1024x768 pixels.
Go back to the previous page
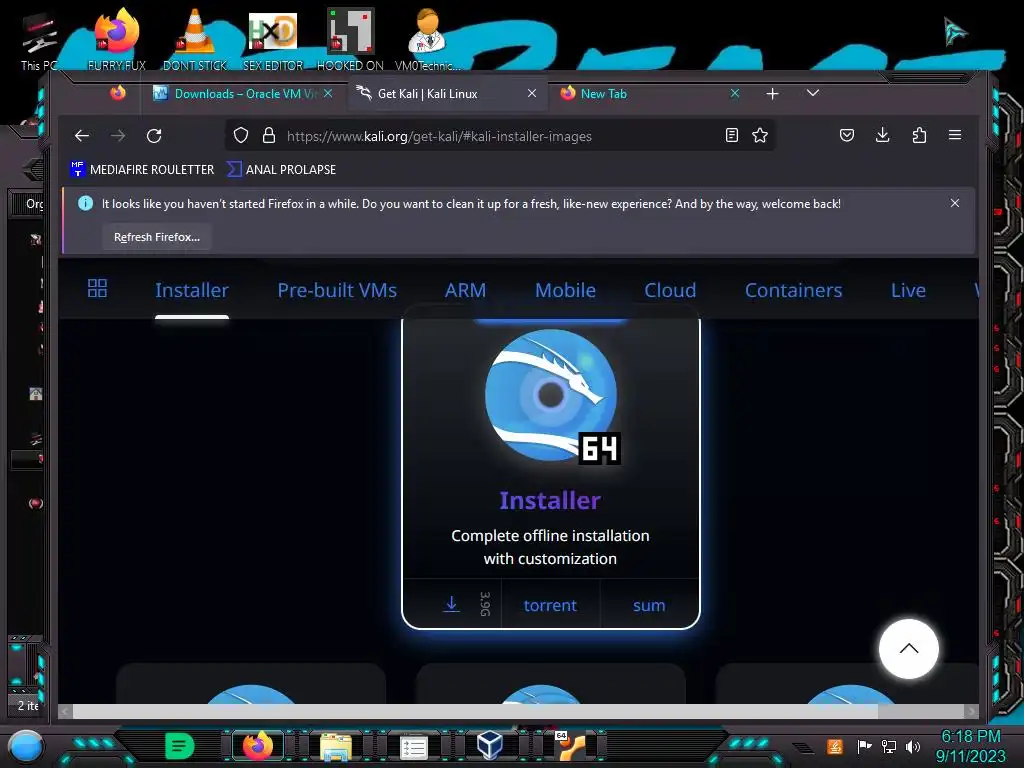(82, 136)
